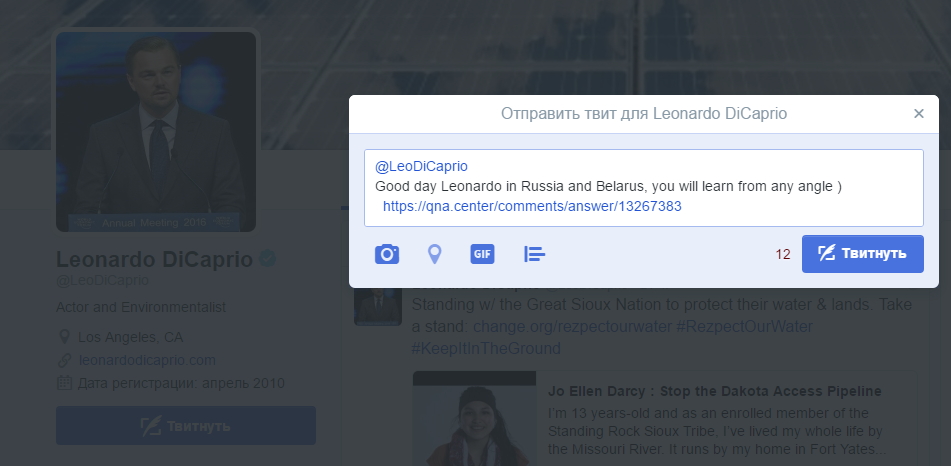Open the #RezpectOurWater hashtag

click(x=744, y=326)
